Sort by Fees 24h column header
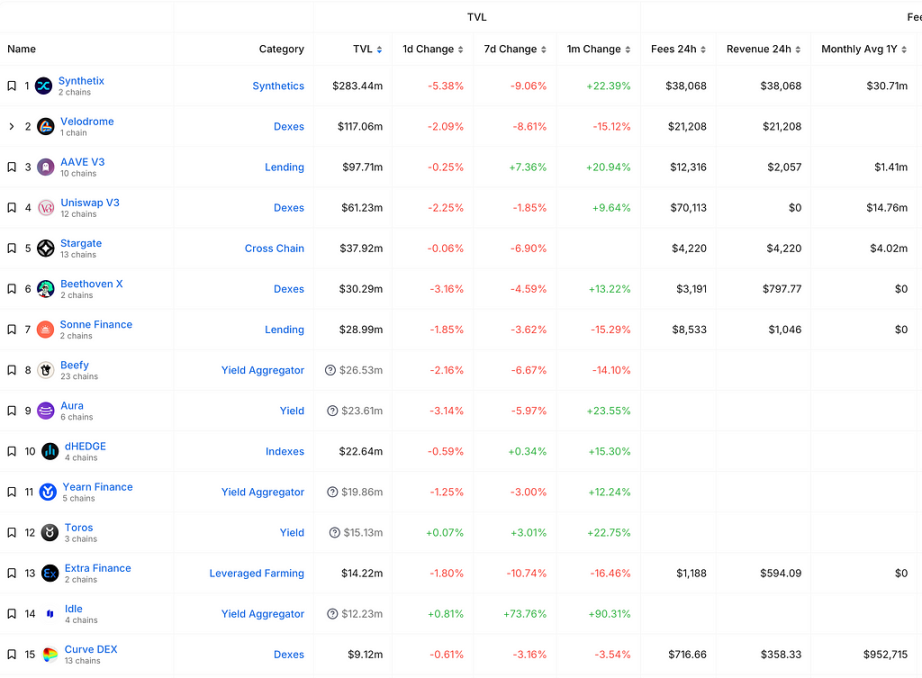Viewport: 922px width, 678px height. [678, 49]
